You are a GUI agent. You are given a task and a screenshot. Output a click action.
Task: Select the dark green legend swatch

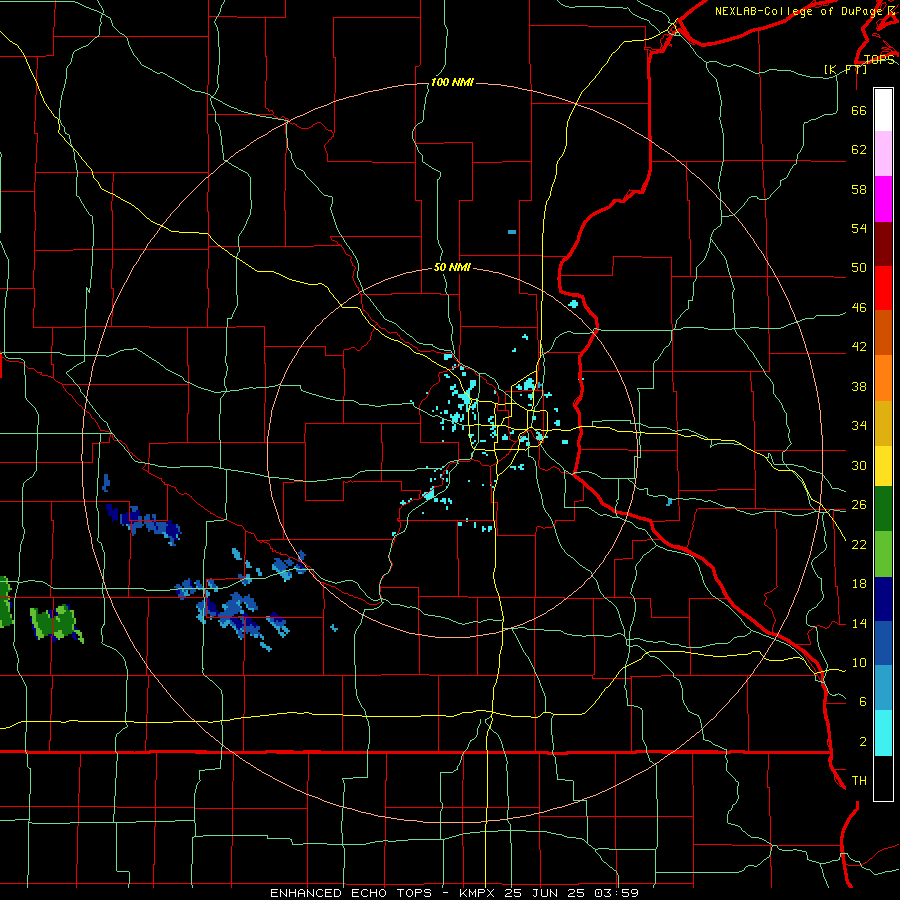(883, 509)
